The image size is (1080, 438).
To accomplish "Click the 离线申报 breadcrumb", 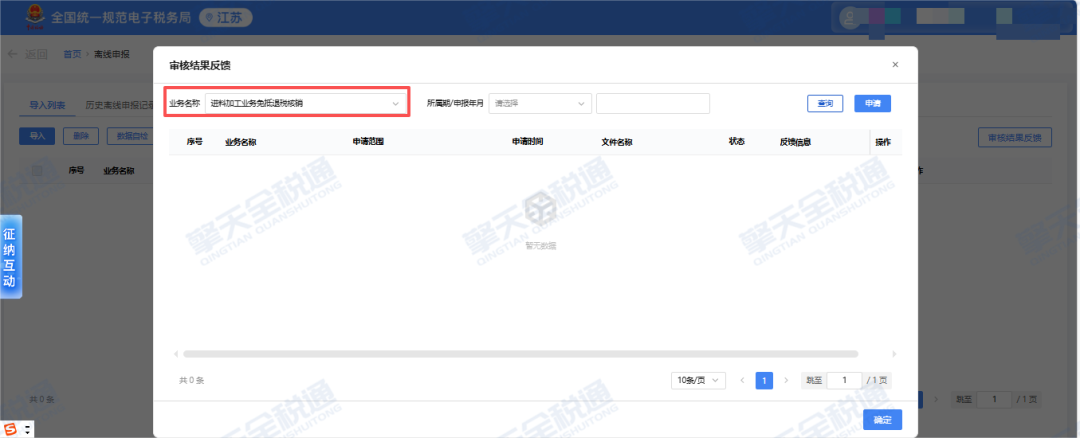I will [112, 54].
